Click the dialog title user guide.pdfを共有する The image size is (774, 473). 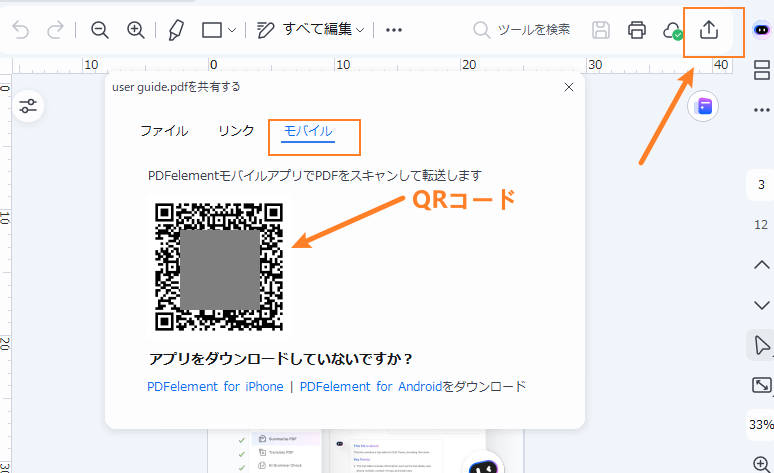coord(176,87)
